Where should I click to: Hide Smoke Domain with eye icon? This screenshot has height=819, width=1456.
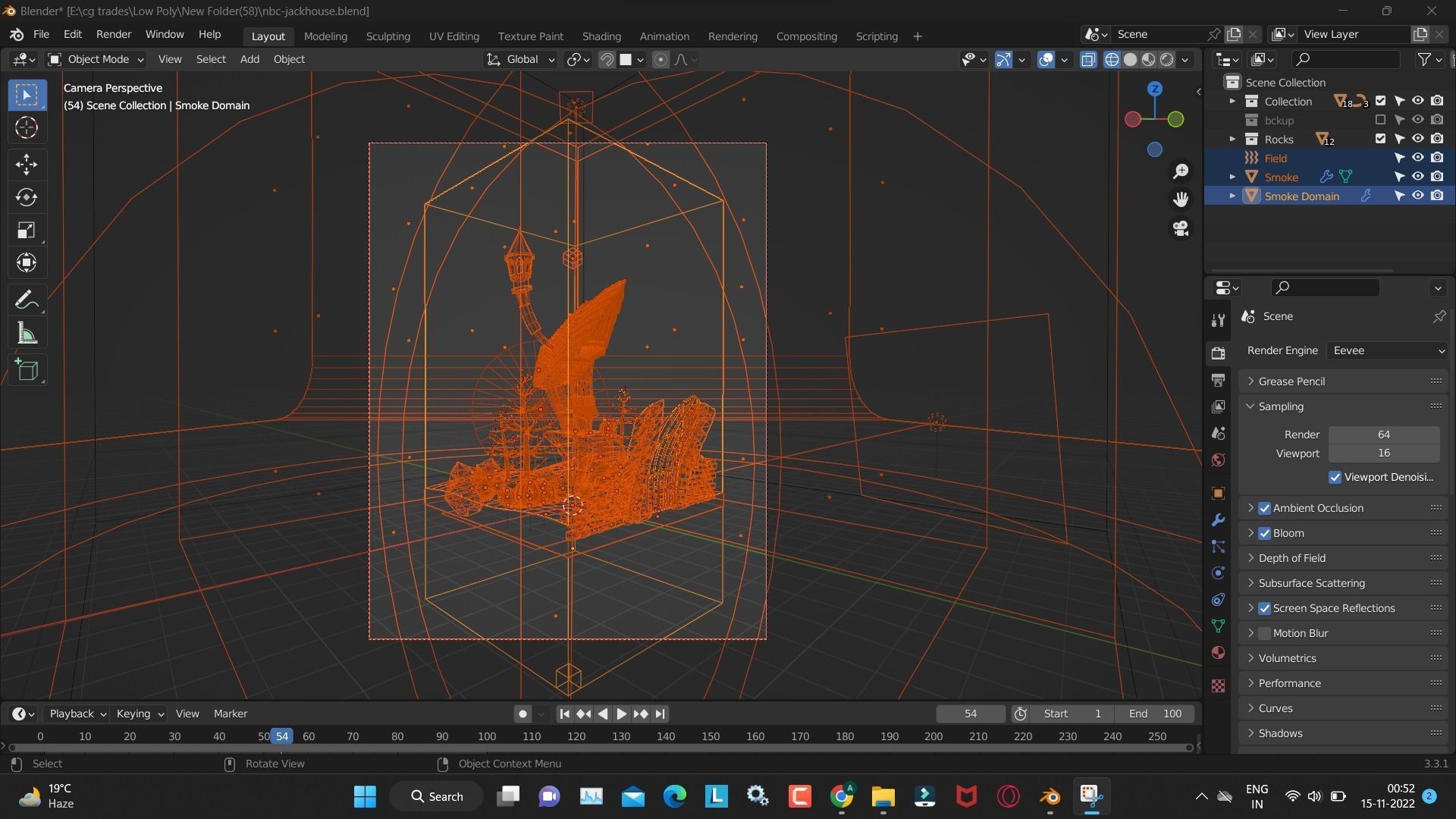point(1417,196)
